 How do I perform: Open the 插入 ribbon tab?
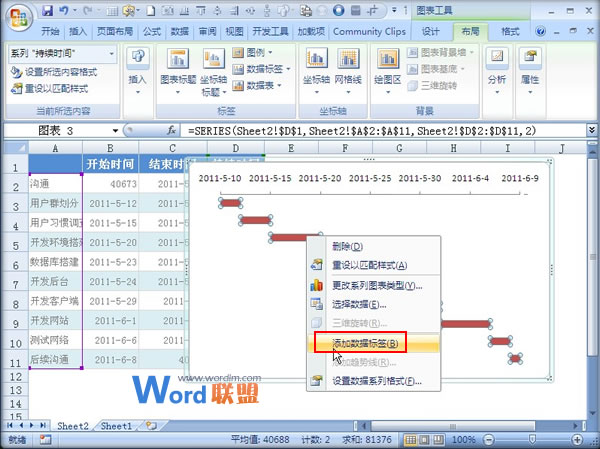click(78, 31)
